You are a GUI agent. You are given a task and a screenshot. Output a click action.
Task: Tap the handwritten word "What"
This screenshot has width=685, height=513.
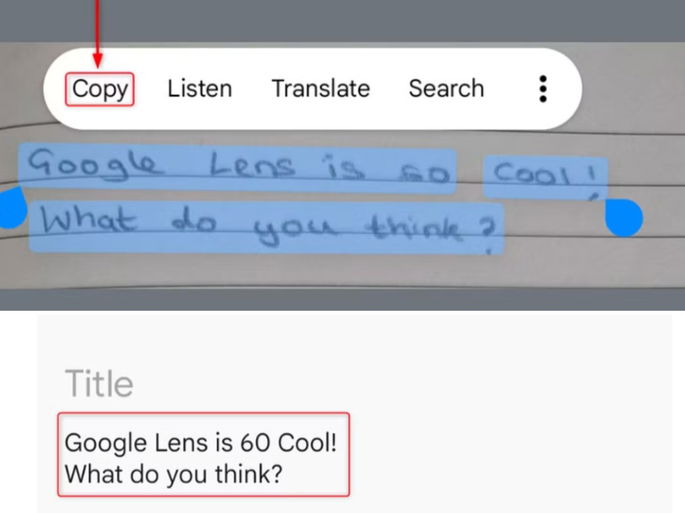87,218
